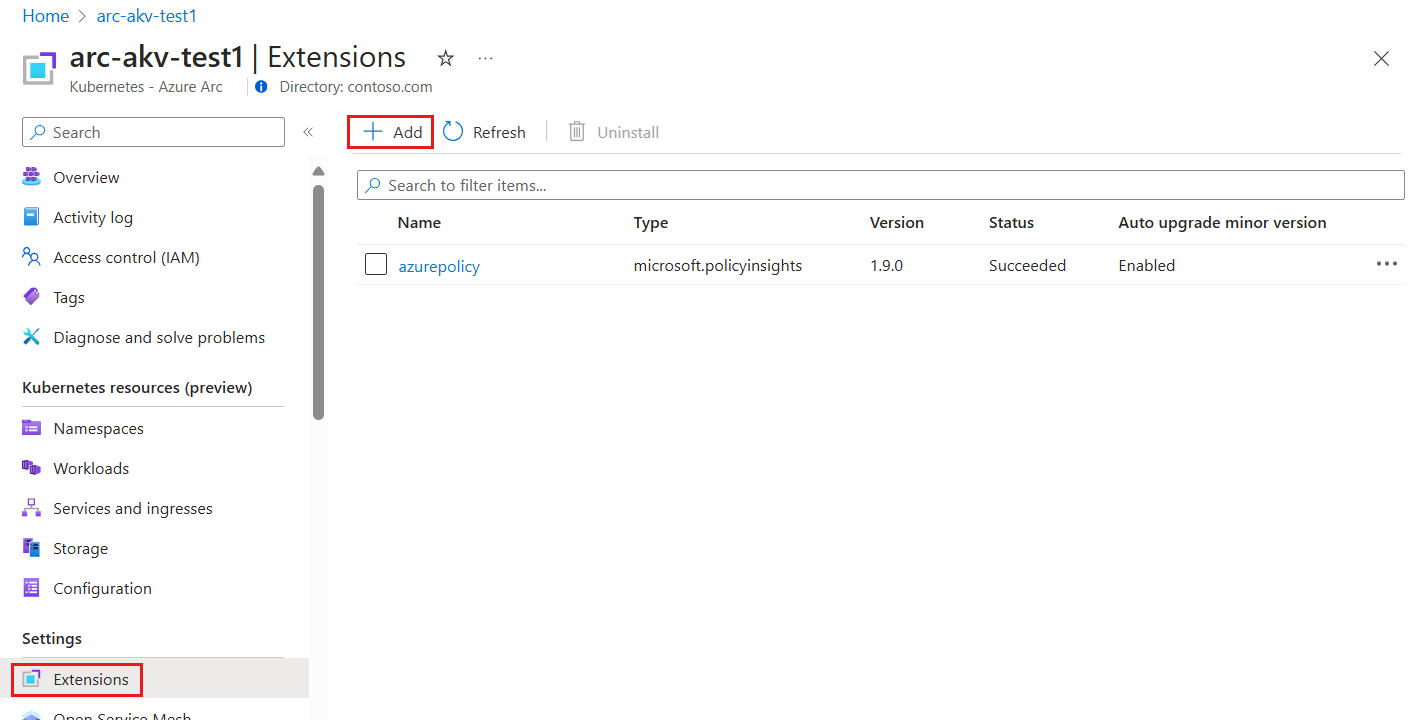Click the arc-akv-test1 resource icon in header
1415x720 pixels.
tap(41, 68)
